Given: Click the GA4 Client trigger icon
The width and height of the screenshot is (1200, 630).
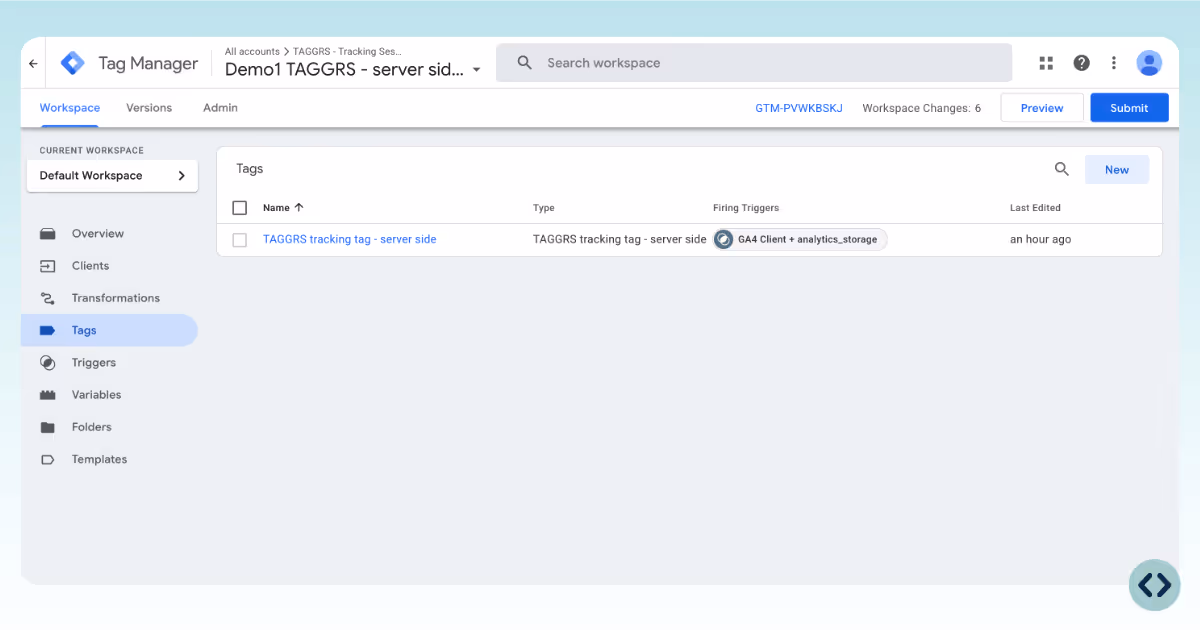Looking at the screenshot, I should point(723,240).
